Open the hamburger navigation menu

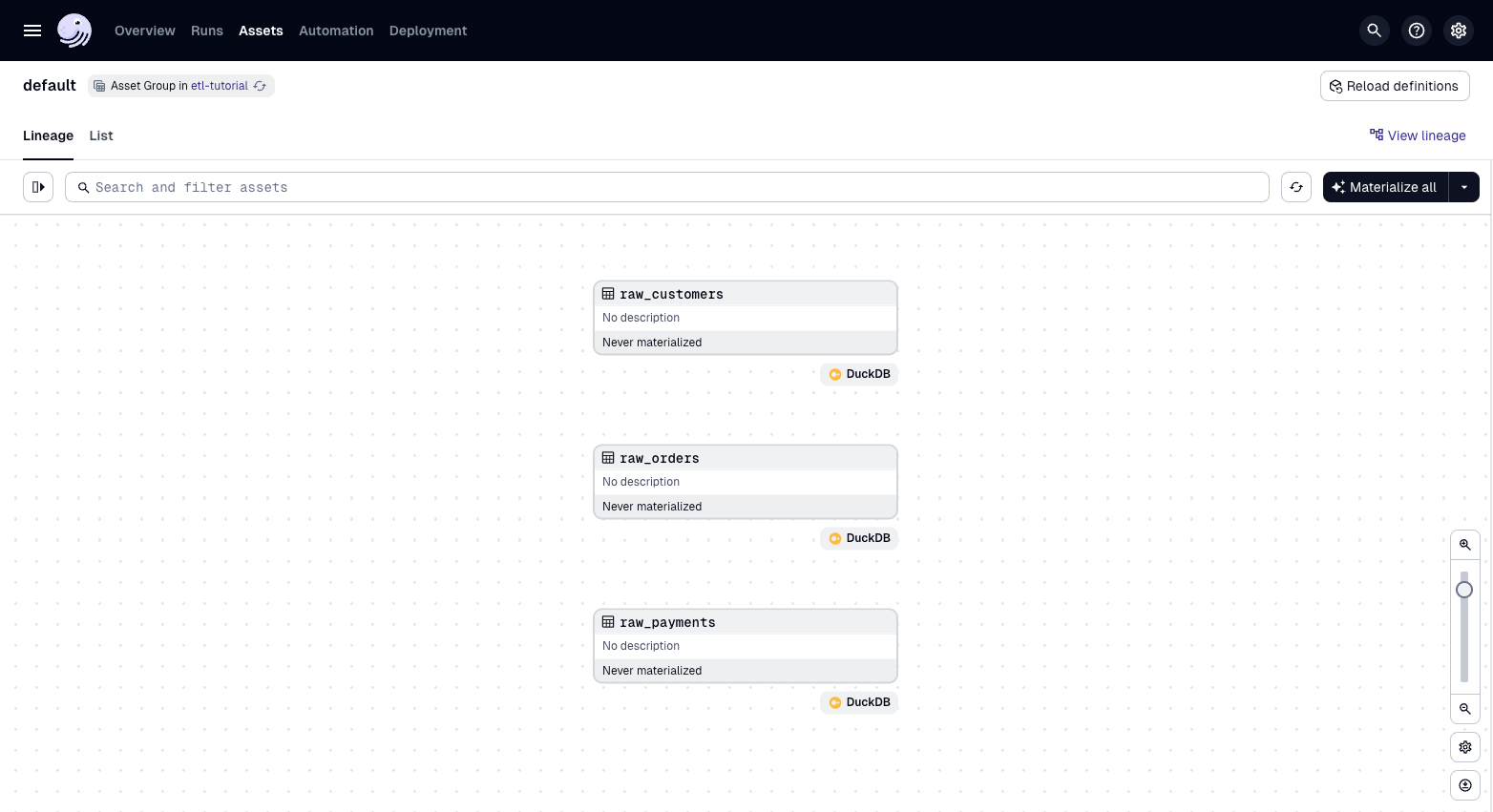coord(32,31)
